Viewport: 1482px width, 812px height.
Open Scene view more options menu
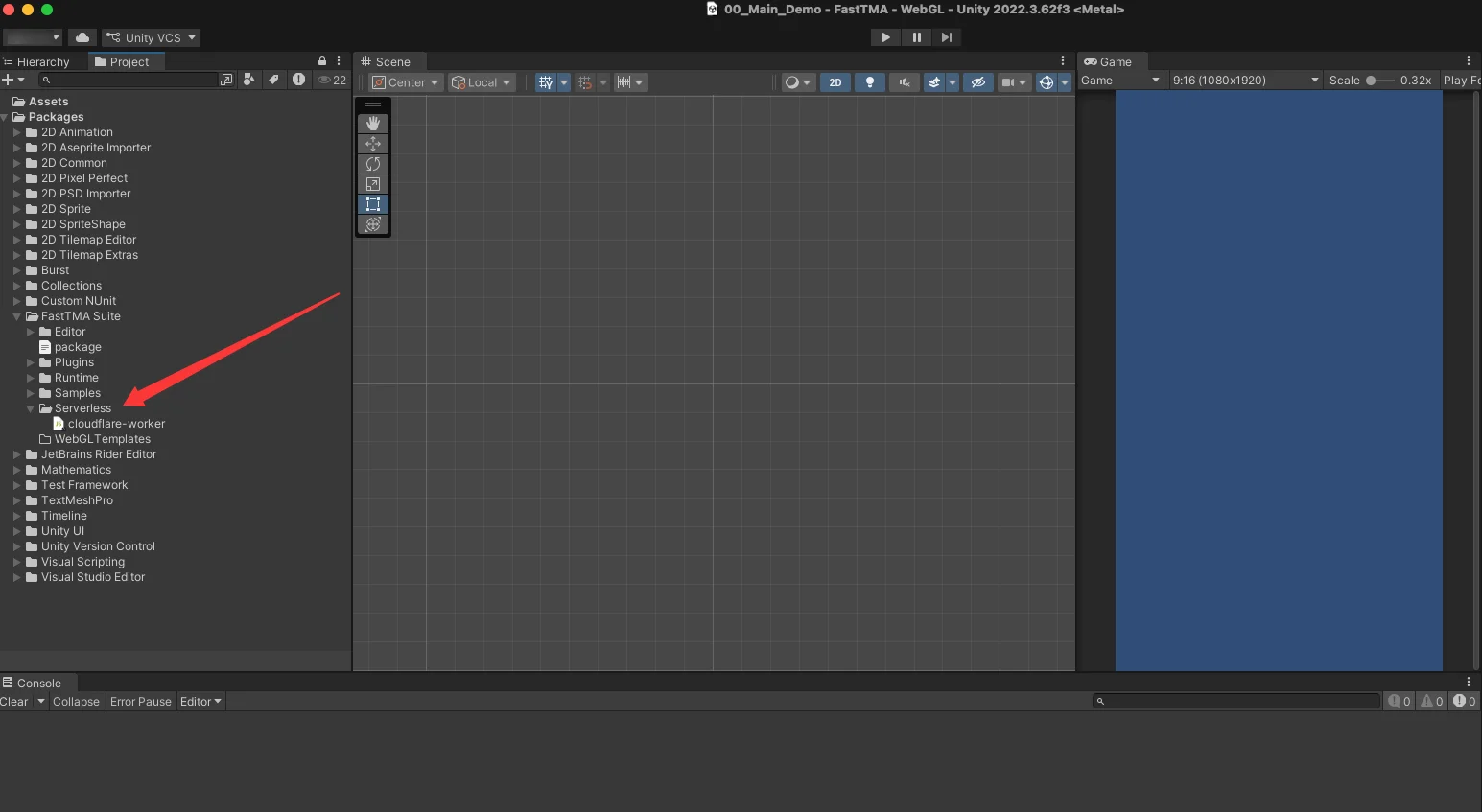click(1063, 60)
